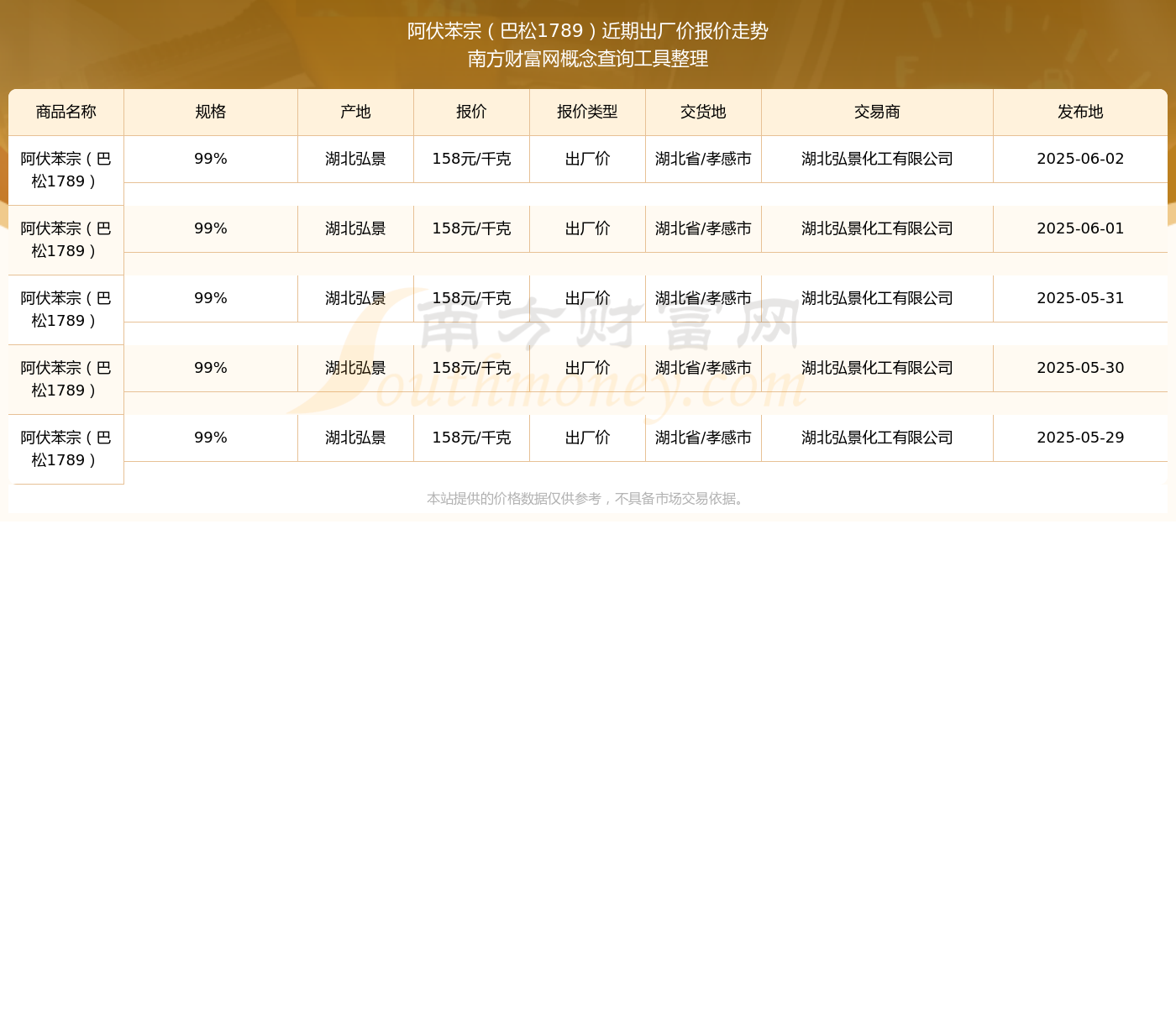Click 出厂价 in the 2025-05-30 row
Screen dimensions: 1176x1012
click(x=587, y=368)
